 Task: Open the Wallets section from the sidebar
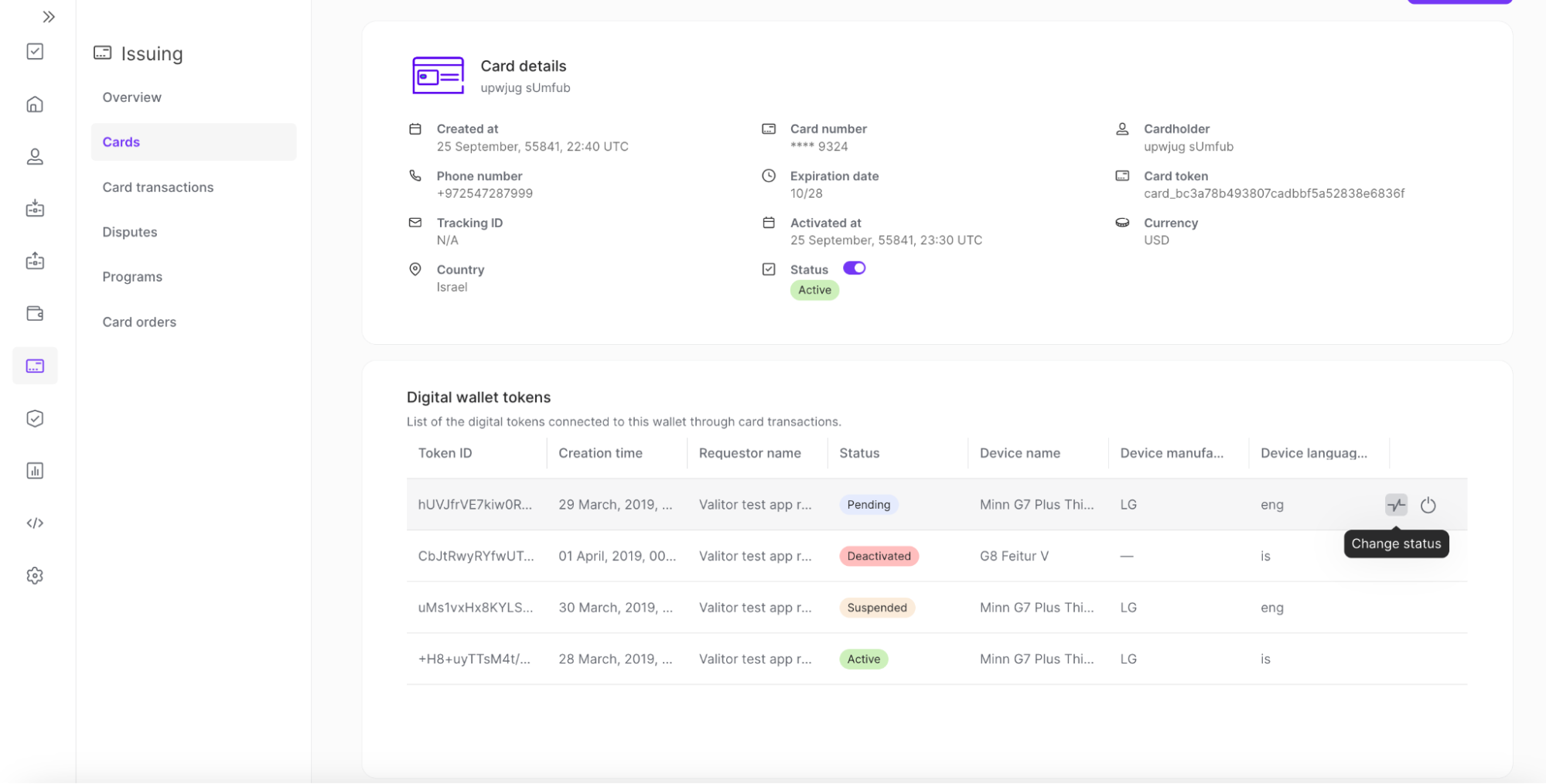coord(35,313)
